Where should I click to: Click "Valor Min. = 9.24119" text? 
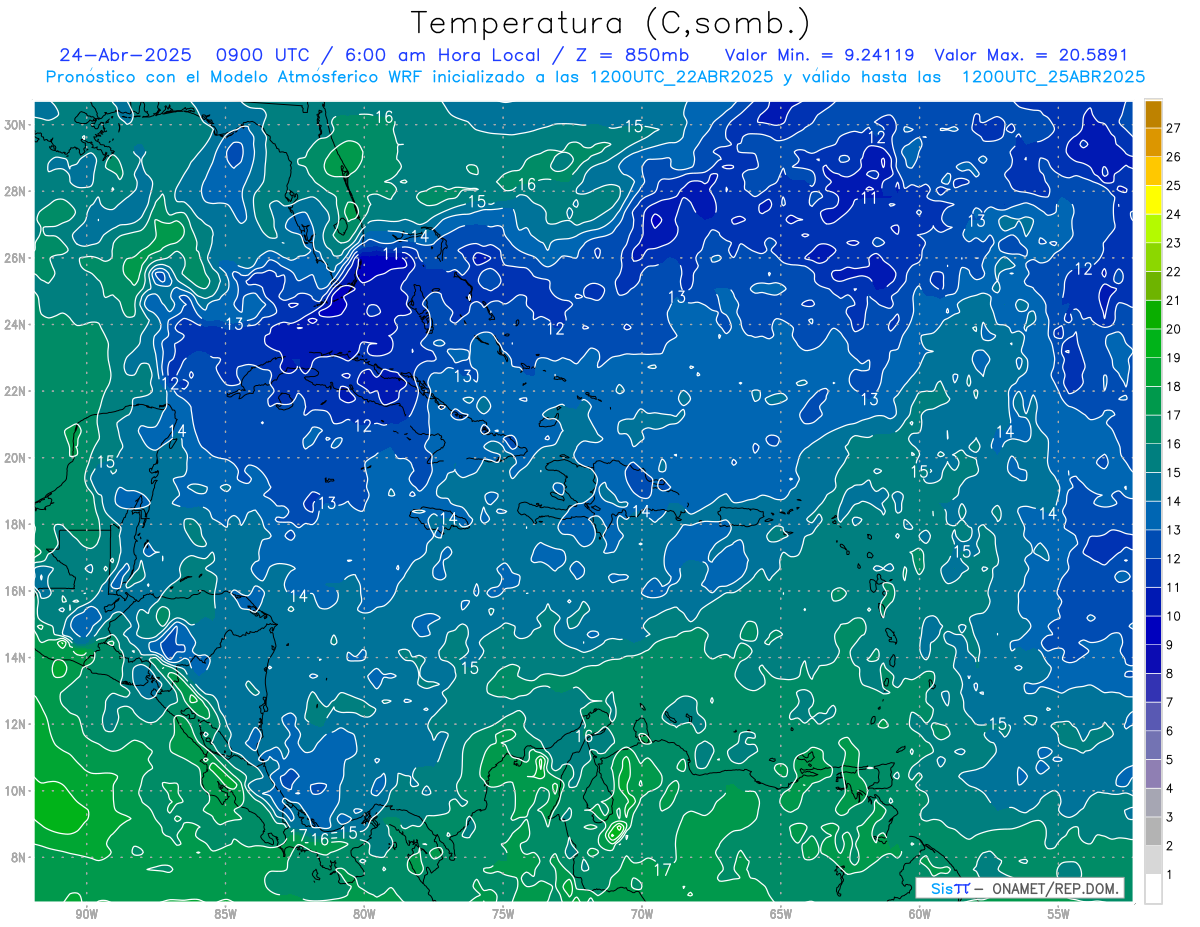[820, 55]
